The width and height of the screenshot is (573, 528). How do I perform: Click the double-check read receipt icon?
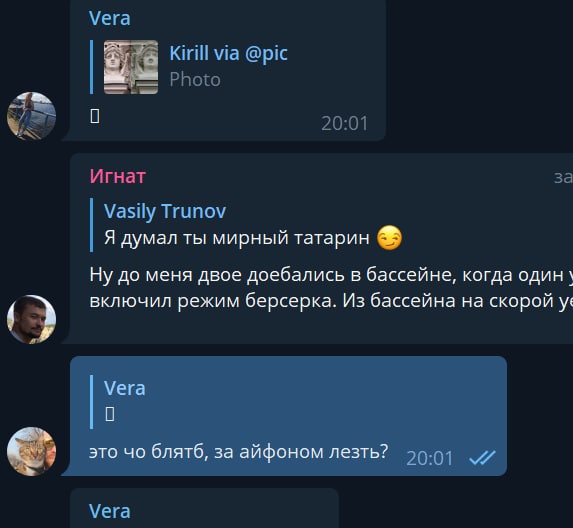coord(482,457)
